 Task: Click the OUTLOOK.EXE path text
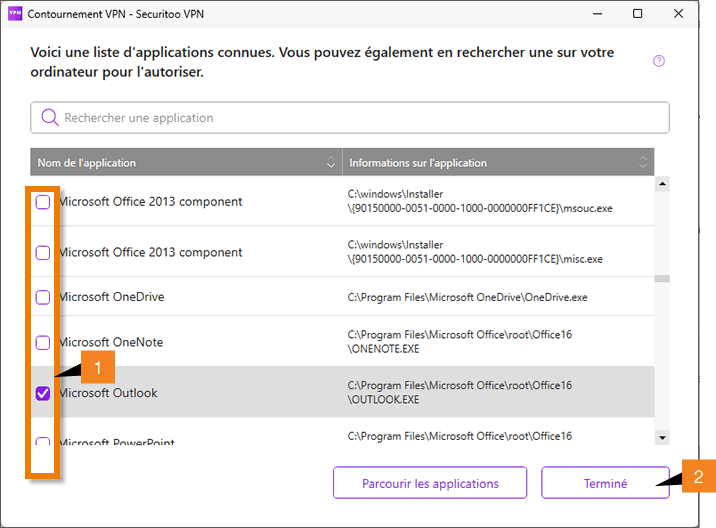pyautogui.click(x=459, y=392)
